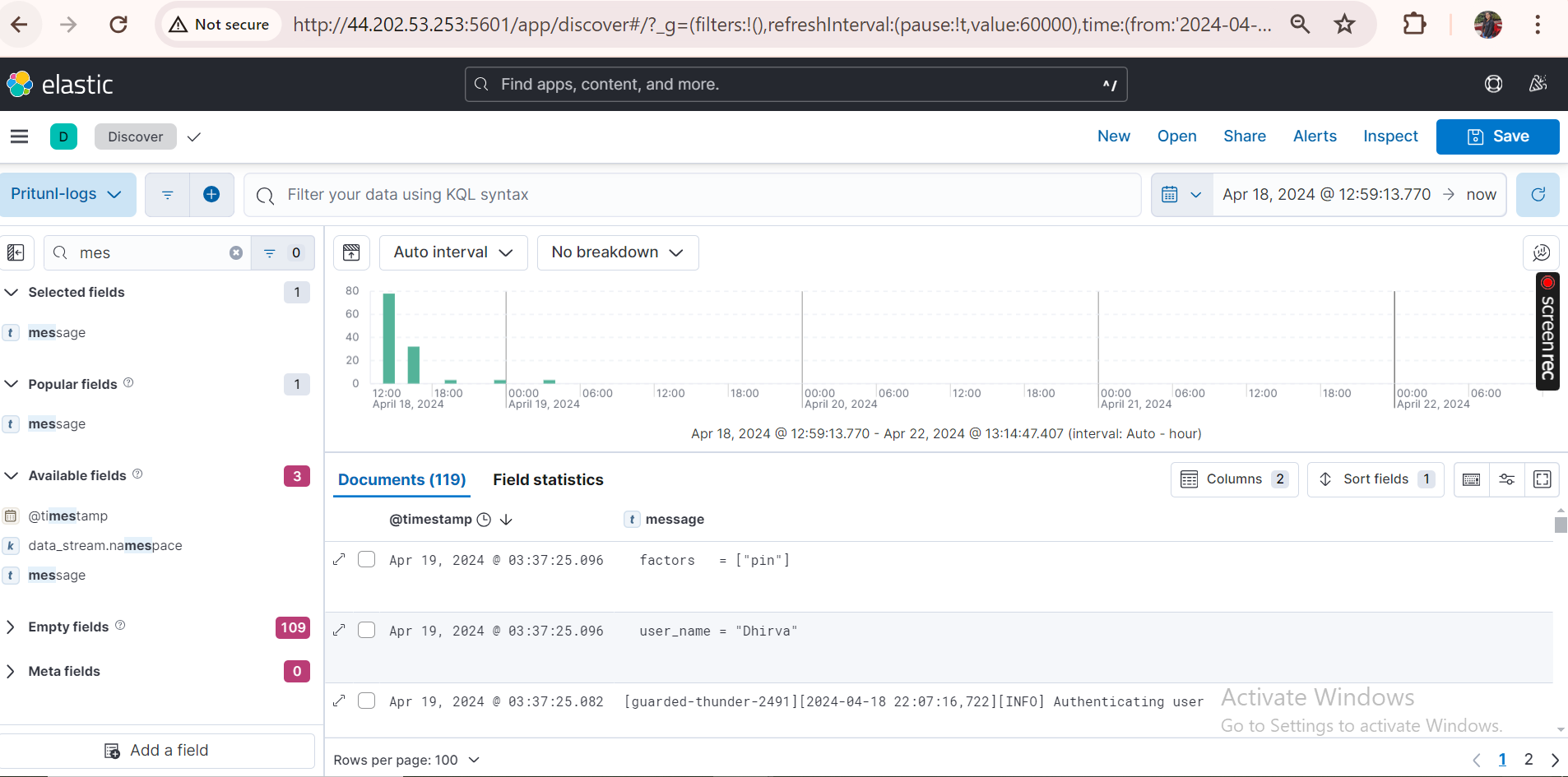1568x777 pixels.
Task: Save the search with the Save button
Action: coord(1498,136)
